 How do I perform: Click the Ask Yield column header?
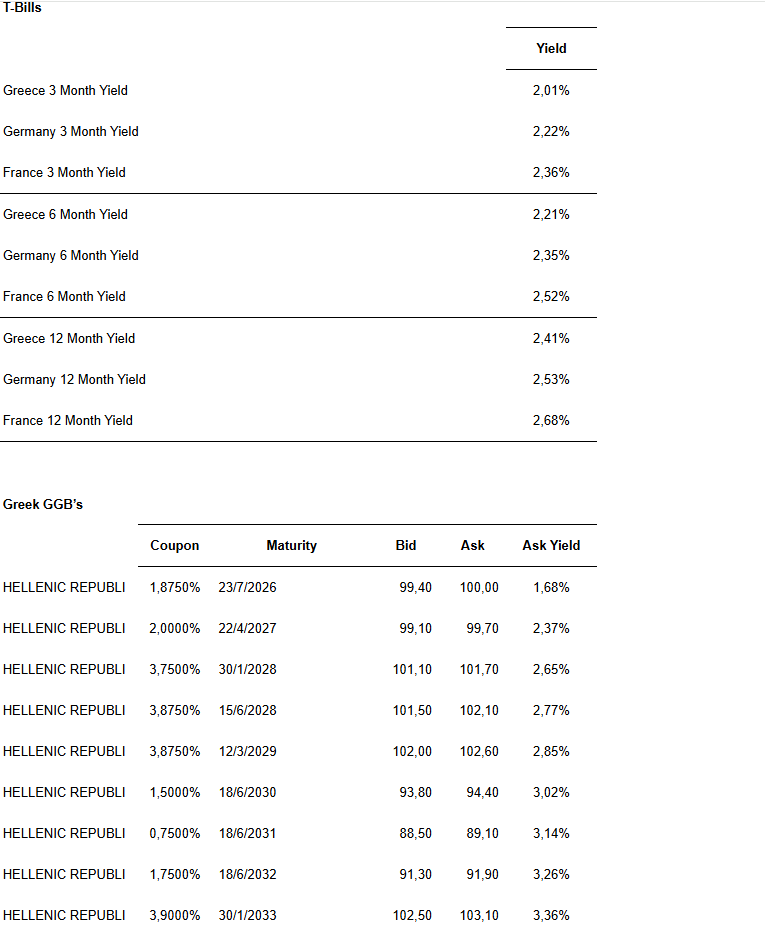click(551, 546)
